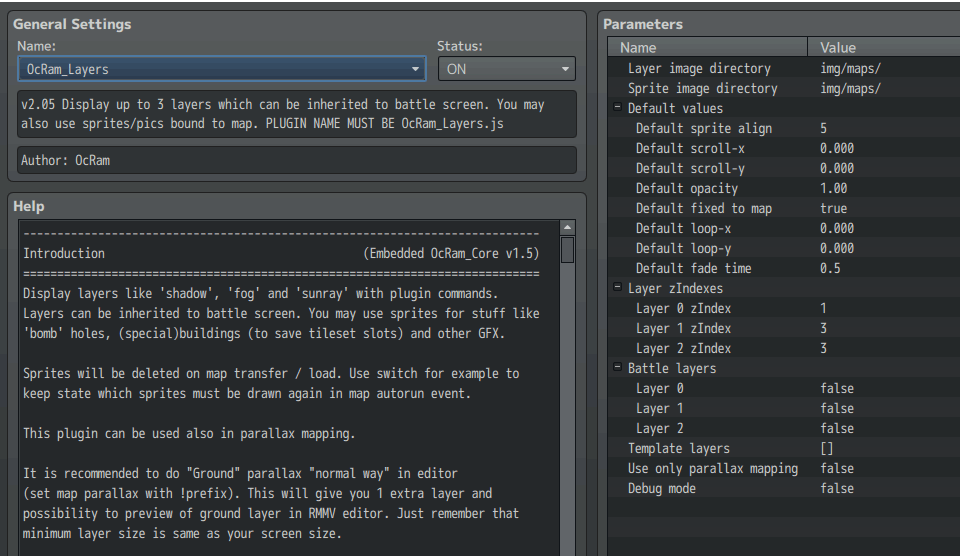The image size is (960, 556).
Task: Select the Debug mode parameter
Action: click(x=784, y=489)
